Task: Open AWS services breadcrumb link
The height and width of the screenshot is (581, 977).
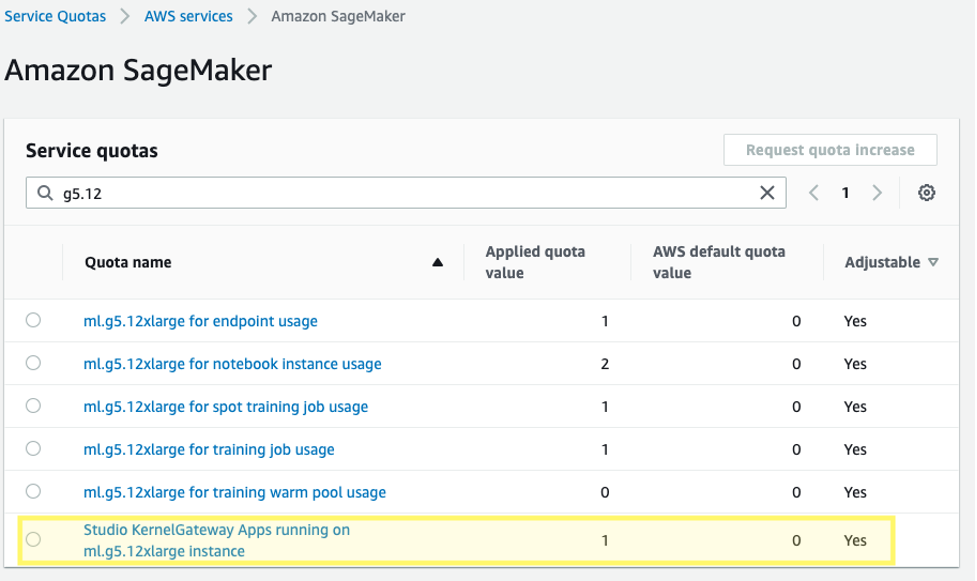Action: pos(188,16)
